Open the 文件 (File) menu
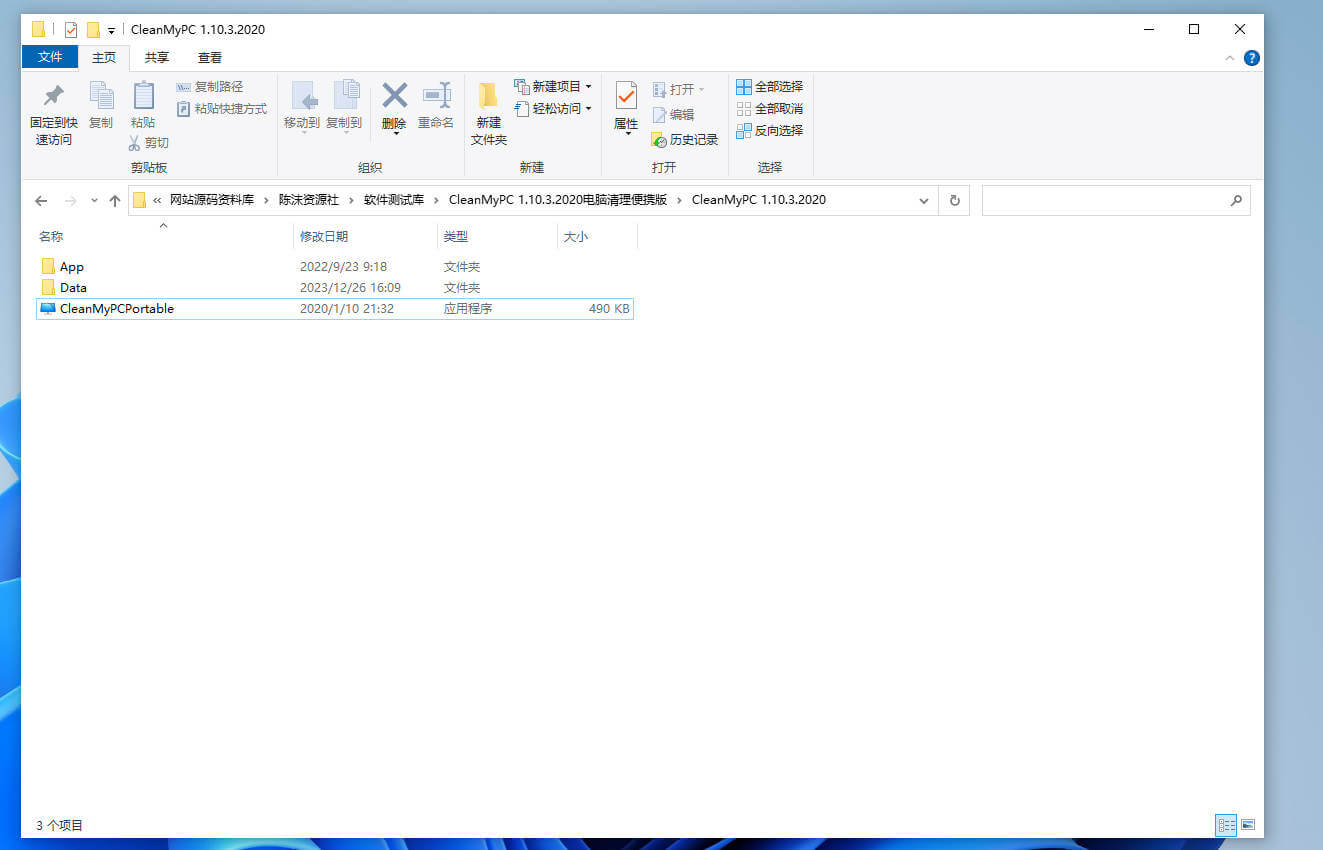The image size is (1323, 850). tap(49, 57)
